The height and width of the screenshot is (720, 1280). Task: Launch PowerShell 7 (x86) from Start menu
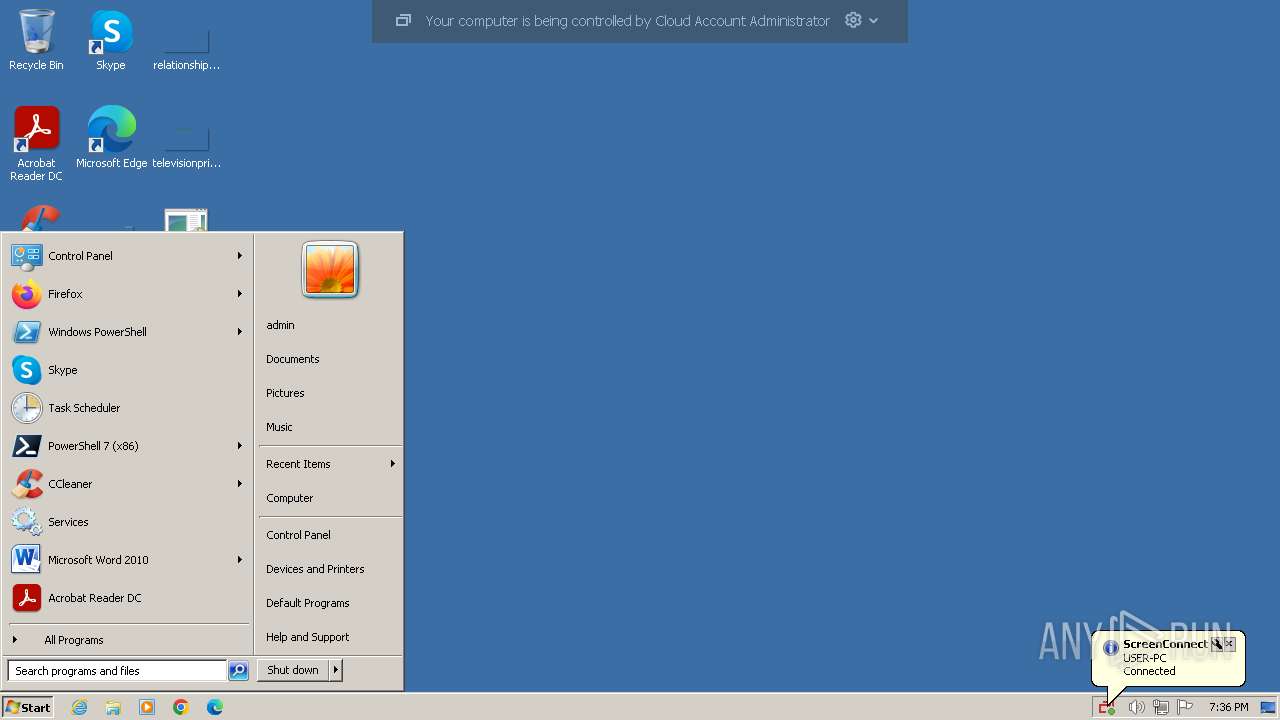pos(127,446)
